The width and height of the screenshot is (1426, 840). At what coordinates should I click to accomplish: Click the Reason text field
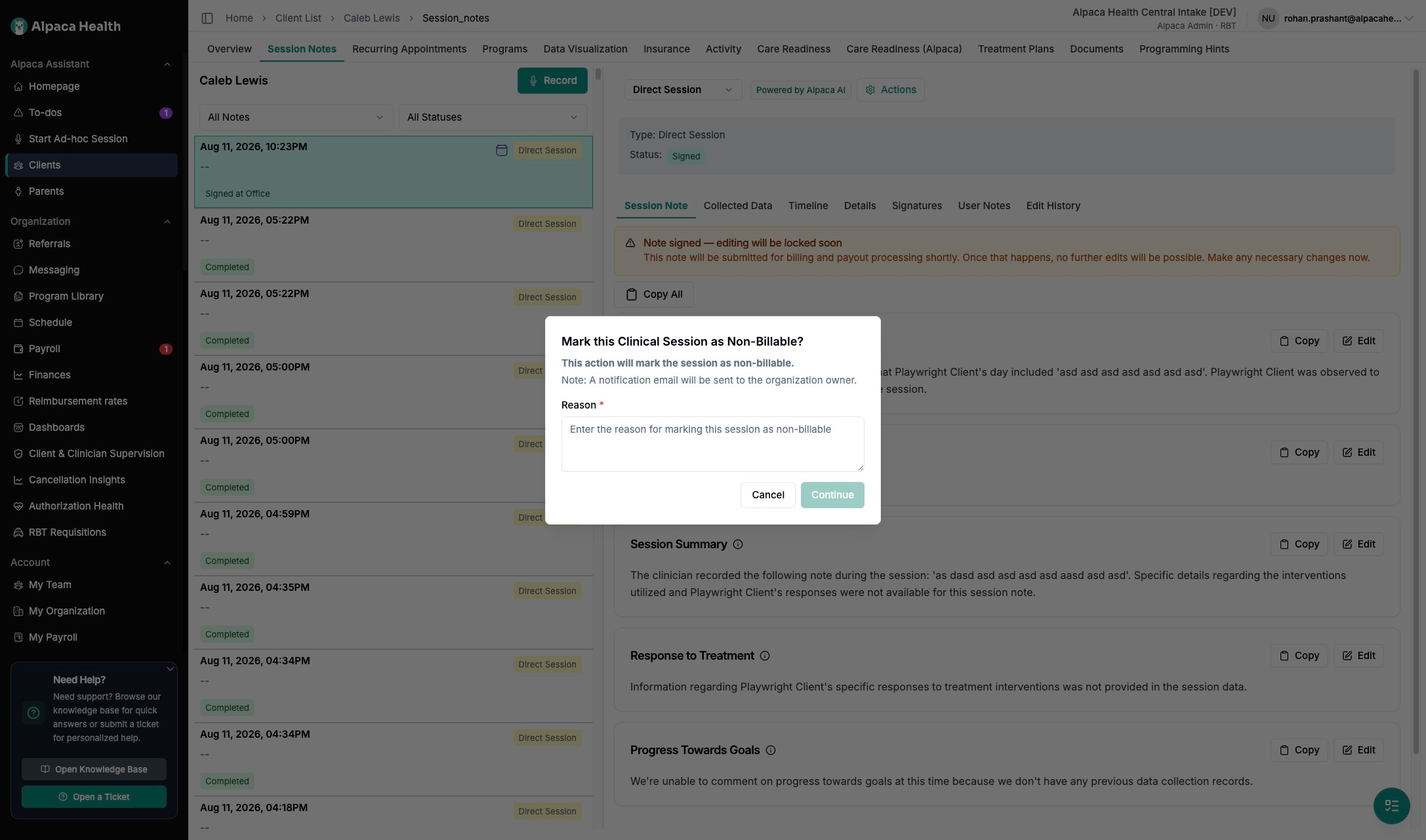712,444
